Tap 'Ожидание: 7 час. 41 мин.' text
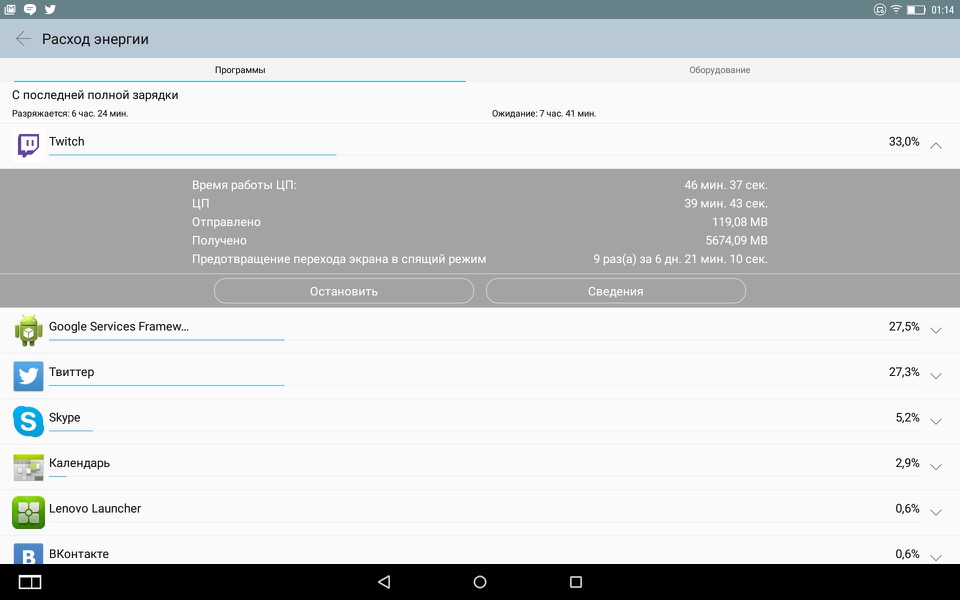 click(x=544, y=113)
